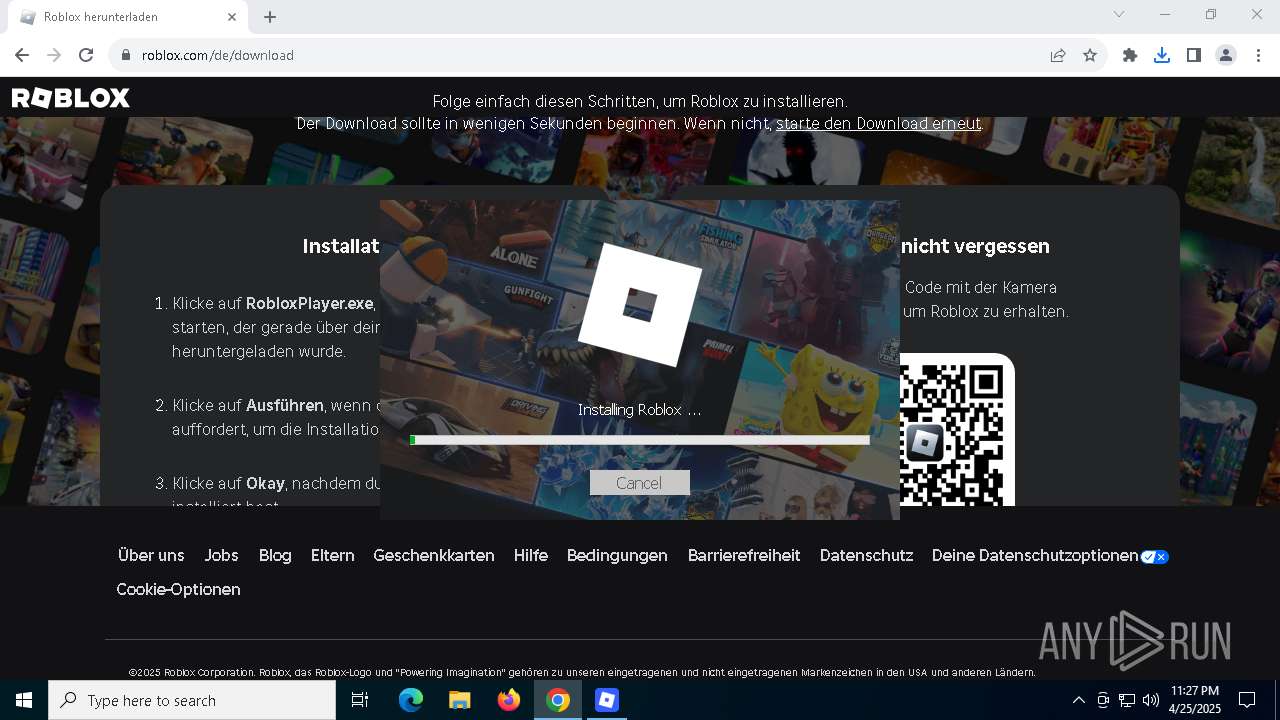The image size is (1280, 720).
Task: Open the 'Über uns' footer link
Action: tap(151, 555)
